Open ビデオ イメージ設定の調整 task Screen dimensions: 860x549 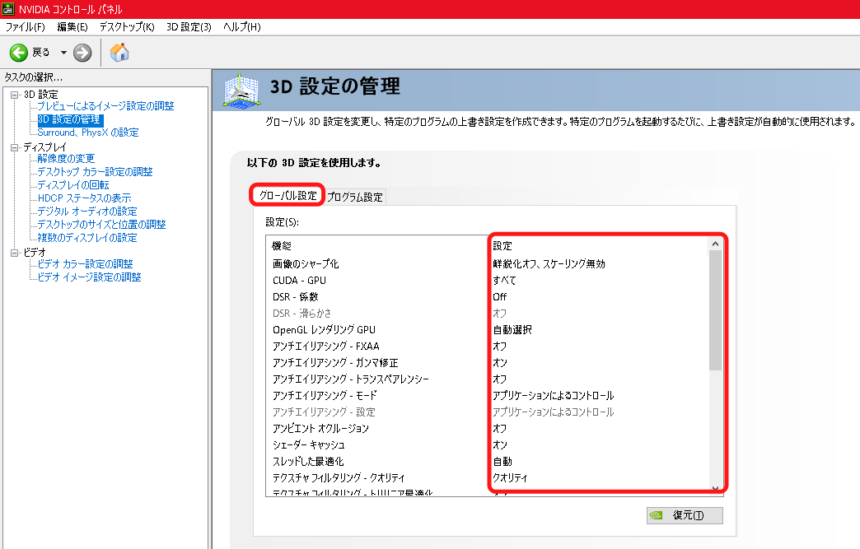(x=89, y=277)
